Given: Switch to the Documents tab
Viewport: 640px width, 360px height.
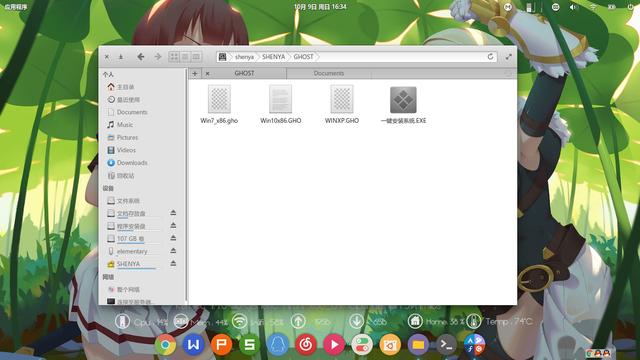Looking at the screenshot, I should 329,73.
